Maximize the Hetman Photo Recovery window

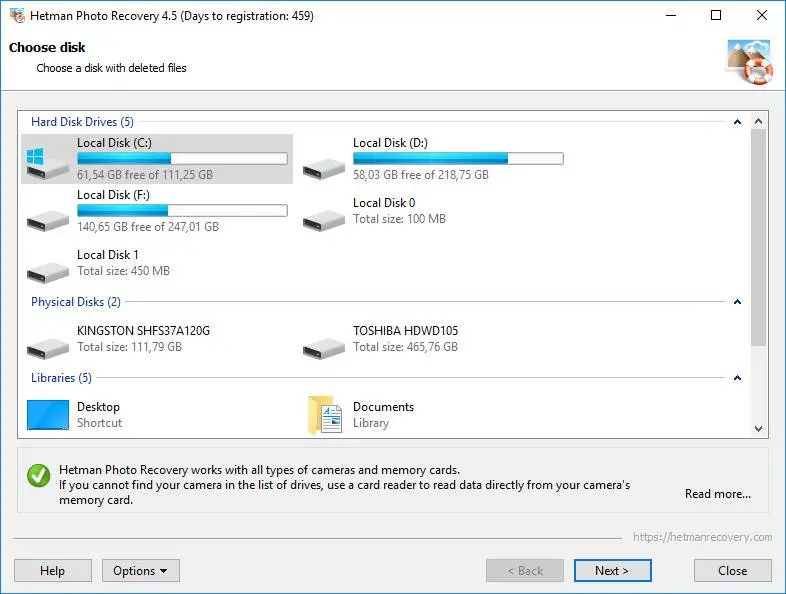pos(716,16)
